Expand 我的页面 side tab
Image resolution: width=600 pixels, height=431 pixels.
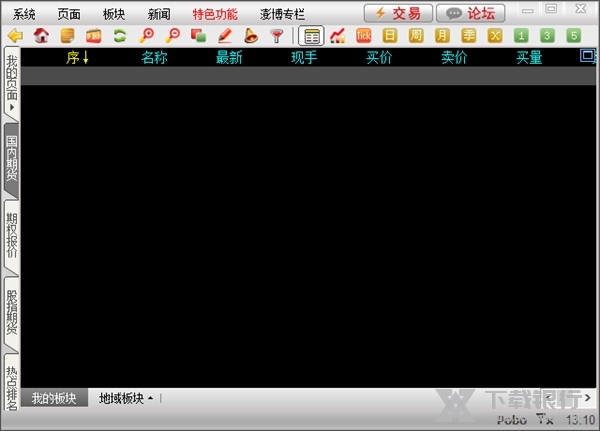click(11, 83)
